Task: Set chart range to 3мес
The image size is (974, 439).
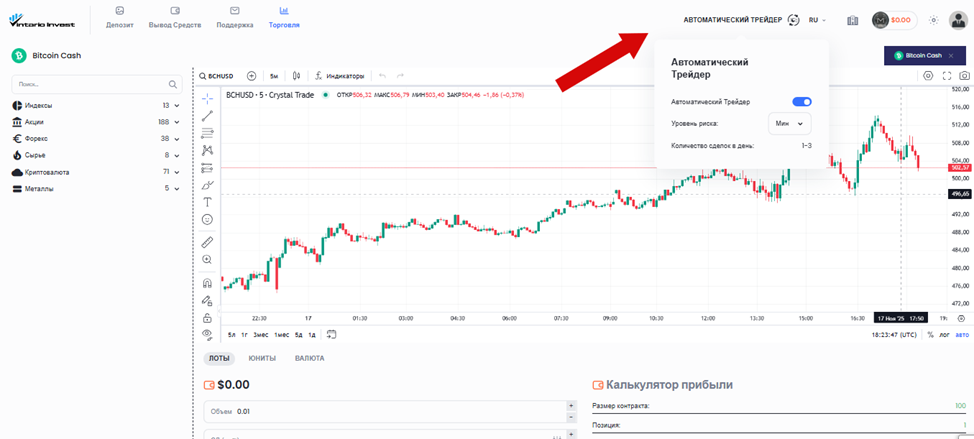Action: 260,335
